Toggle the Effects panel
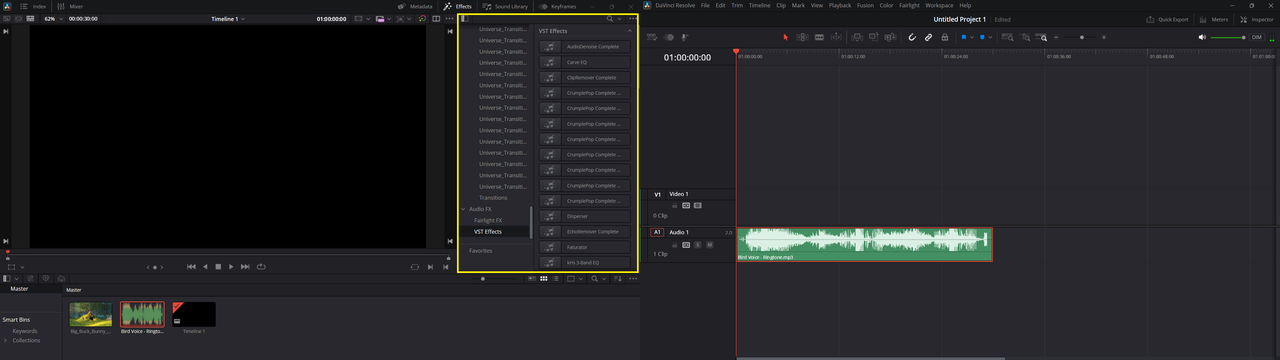The image size is (1280, 360). tap(457, 6)
